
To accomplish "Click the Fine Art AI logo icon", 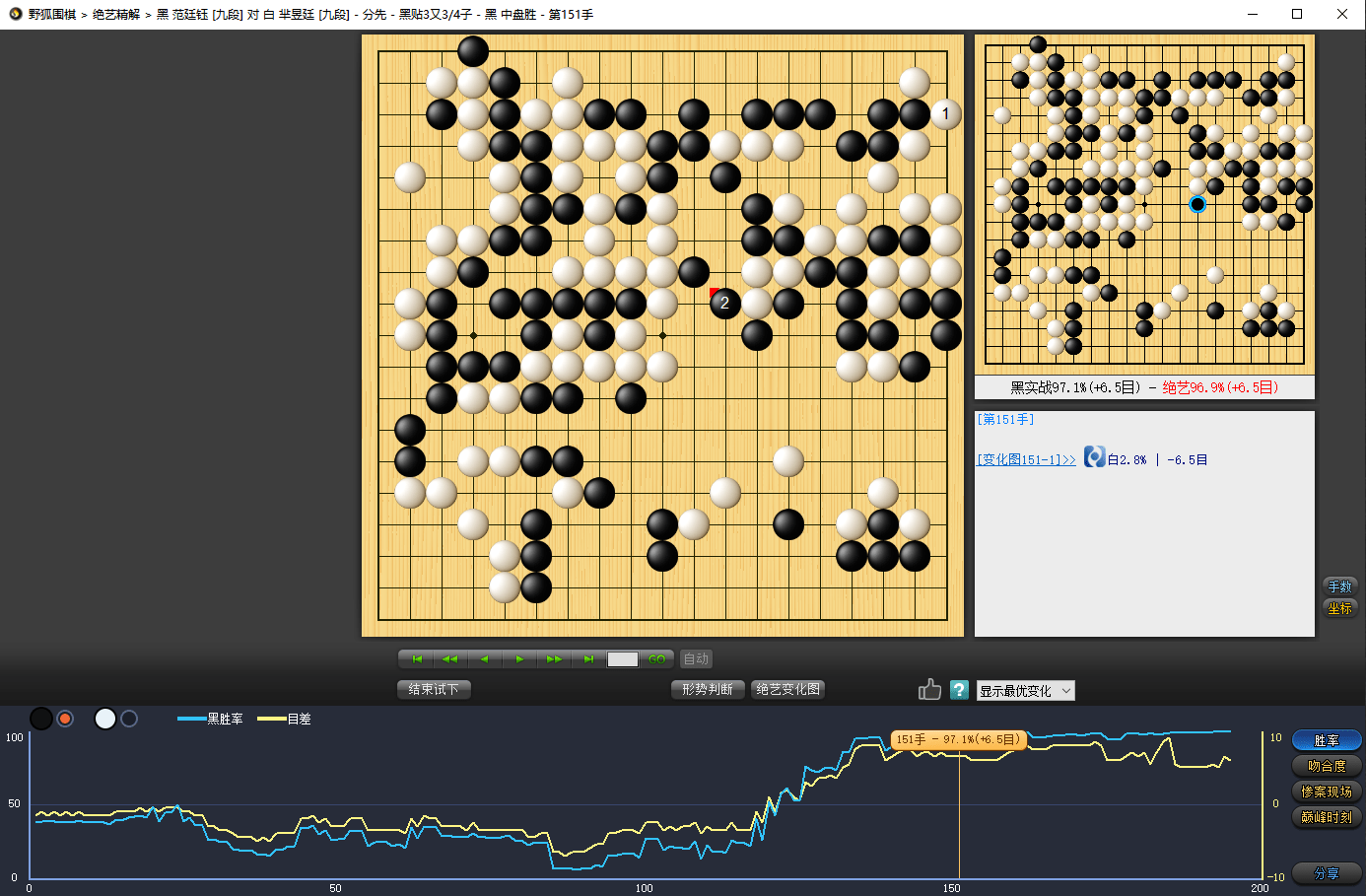I will click(1094, 457).
